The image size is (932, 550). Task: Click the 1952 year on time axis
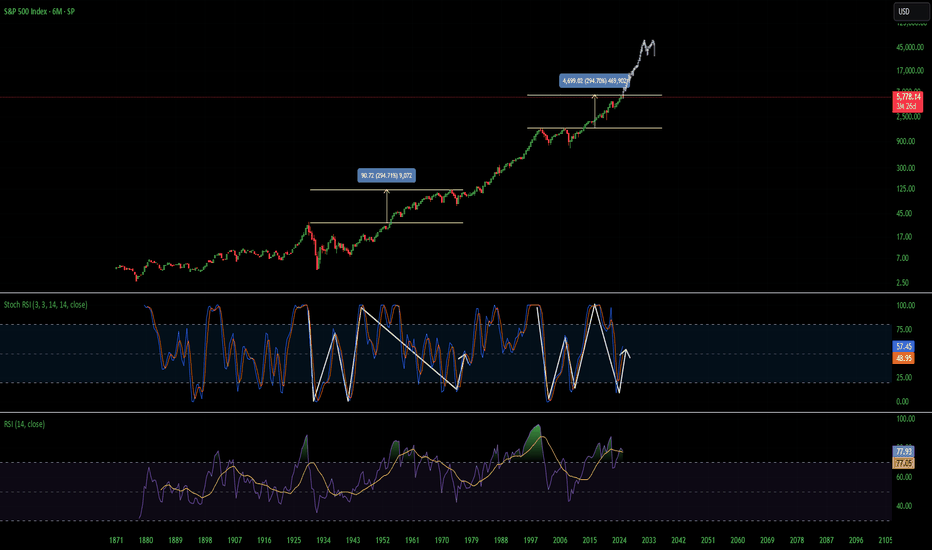pos(383,540)
